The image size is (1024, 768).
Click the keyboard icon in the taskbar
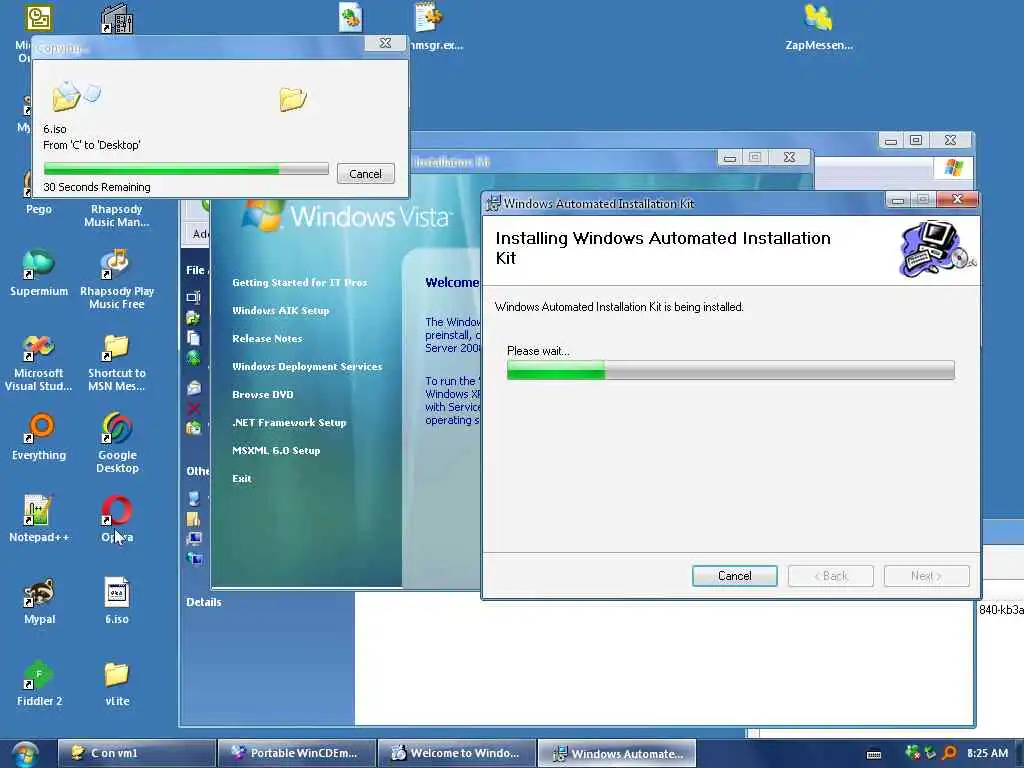pos(874,754)
